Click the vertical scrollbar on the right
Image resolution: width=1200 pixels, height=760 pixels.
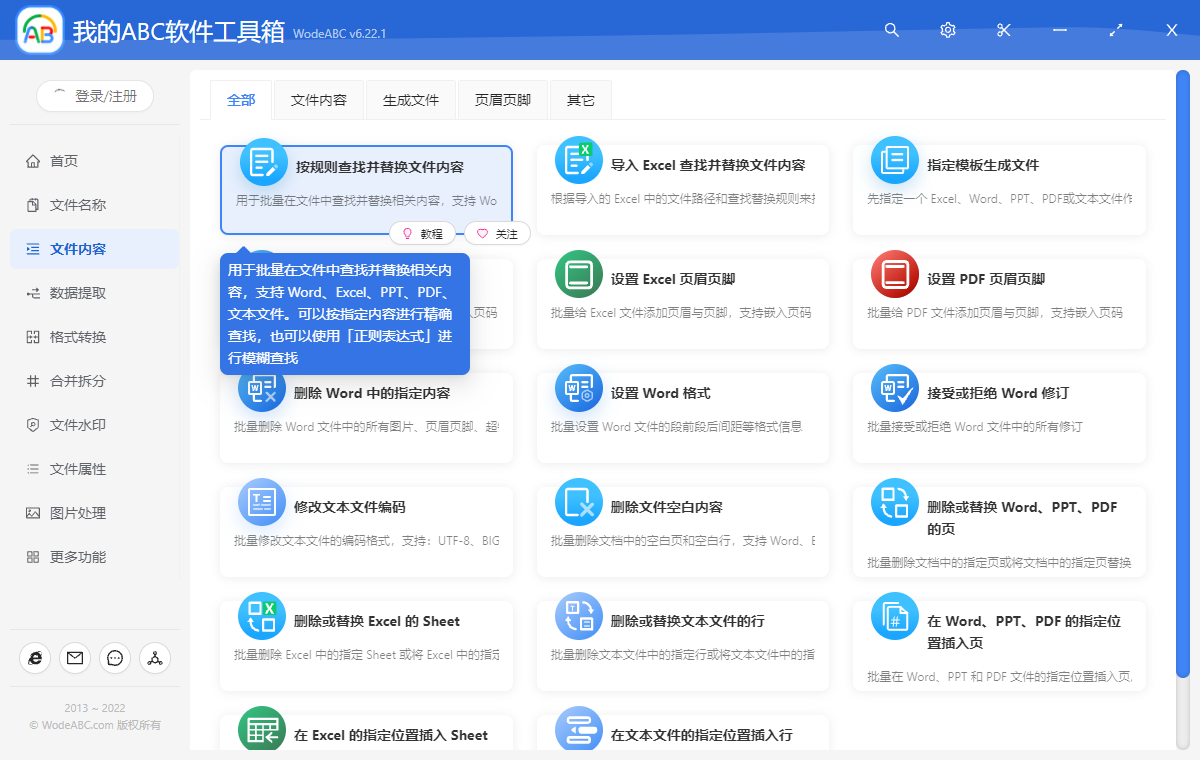click(x=1183, y=380)
